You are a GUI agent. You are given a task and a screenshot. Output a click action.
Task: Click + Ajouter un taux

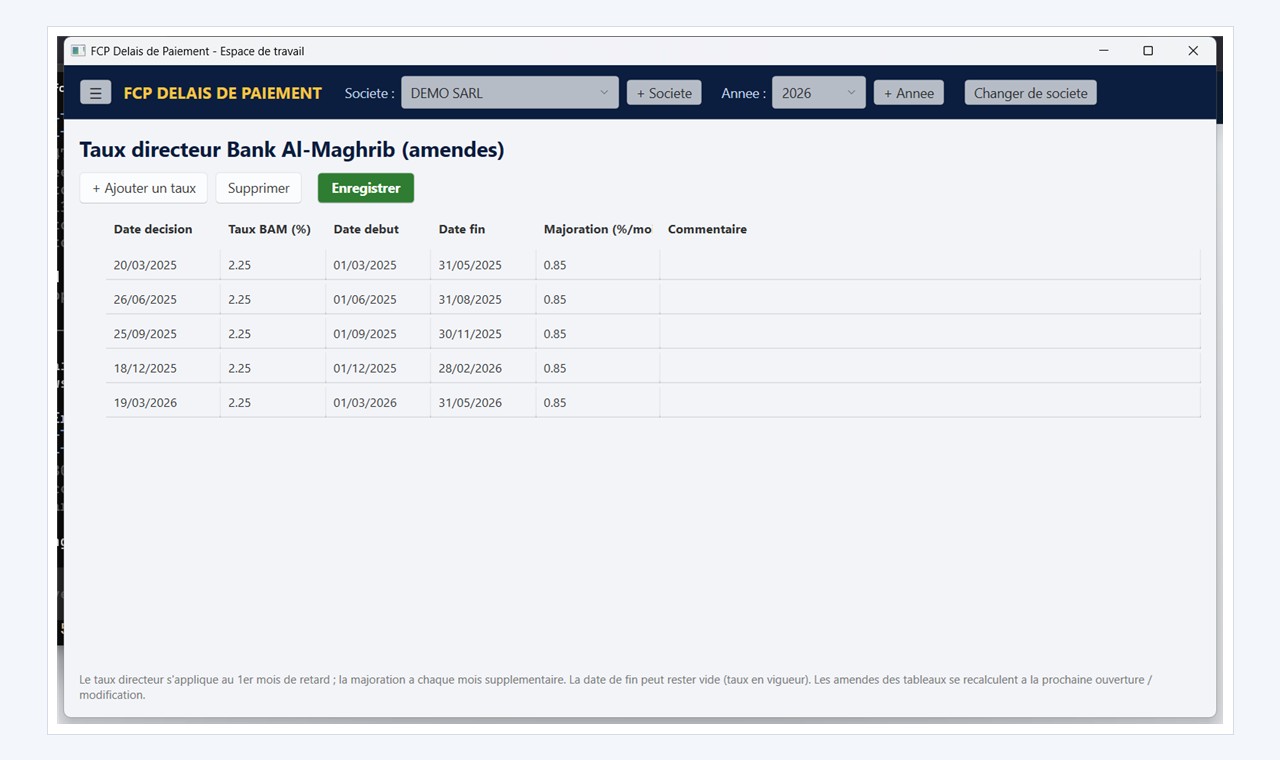click(144, 188)
